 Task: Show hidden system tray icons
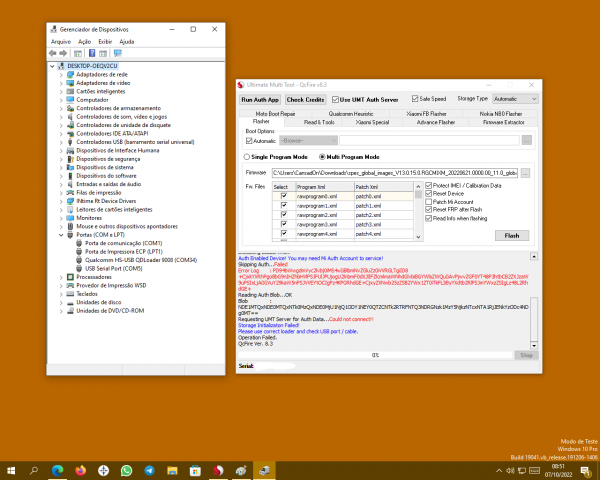499,471
